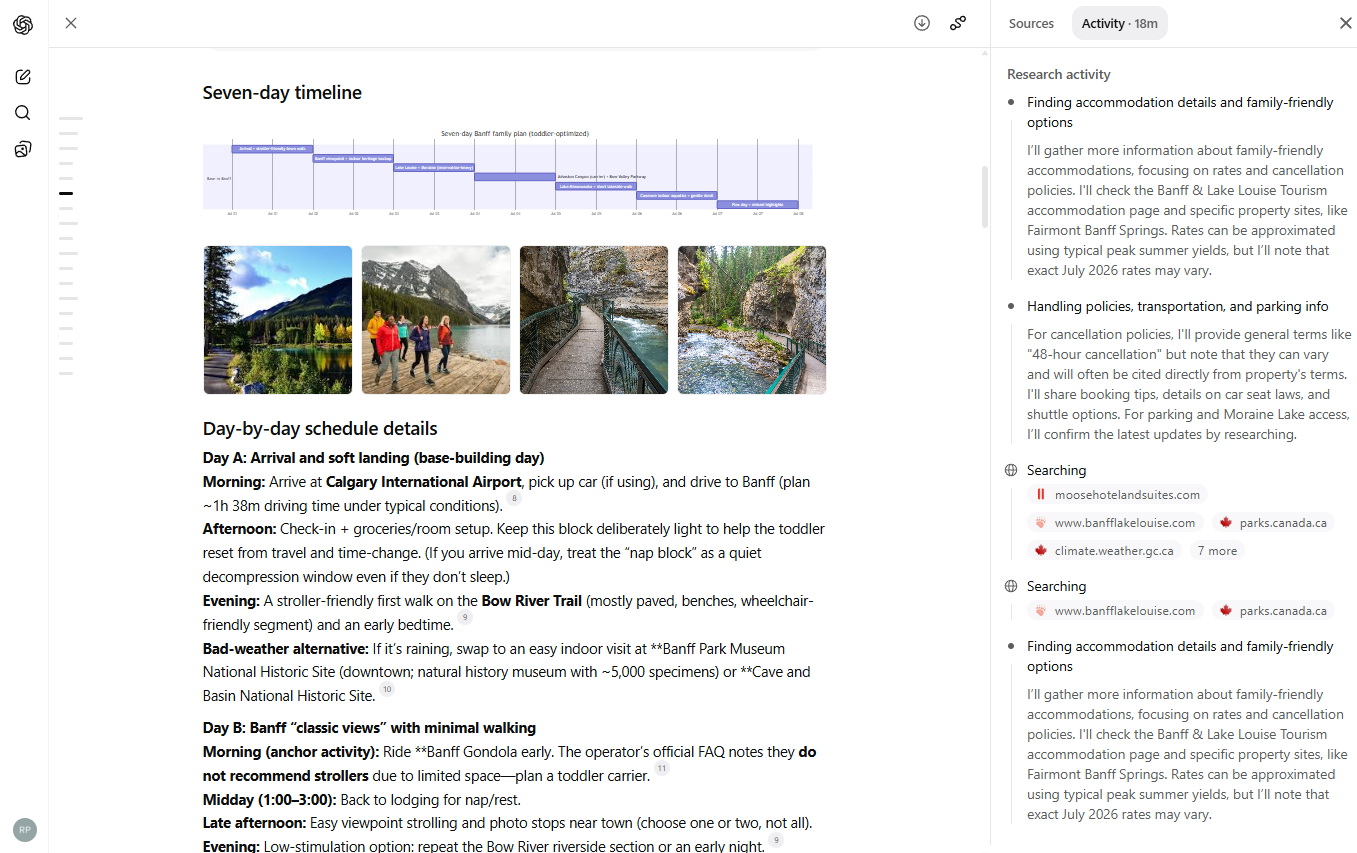Viewport: 1357px width, 853px height.
Task: Open the ChatGPT logo menu
Action: tap(23, 23)
